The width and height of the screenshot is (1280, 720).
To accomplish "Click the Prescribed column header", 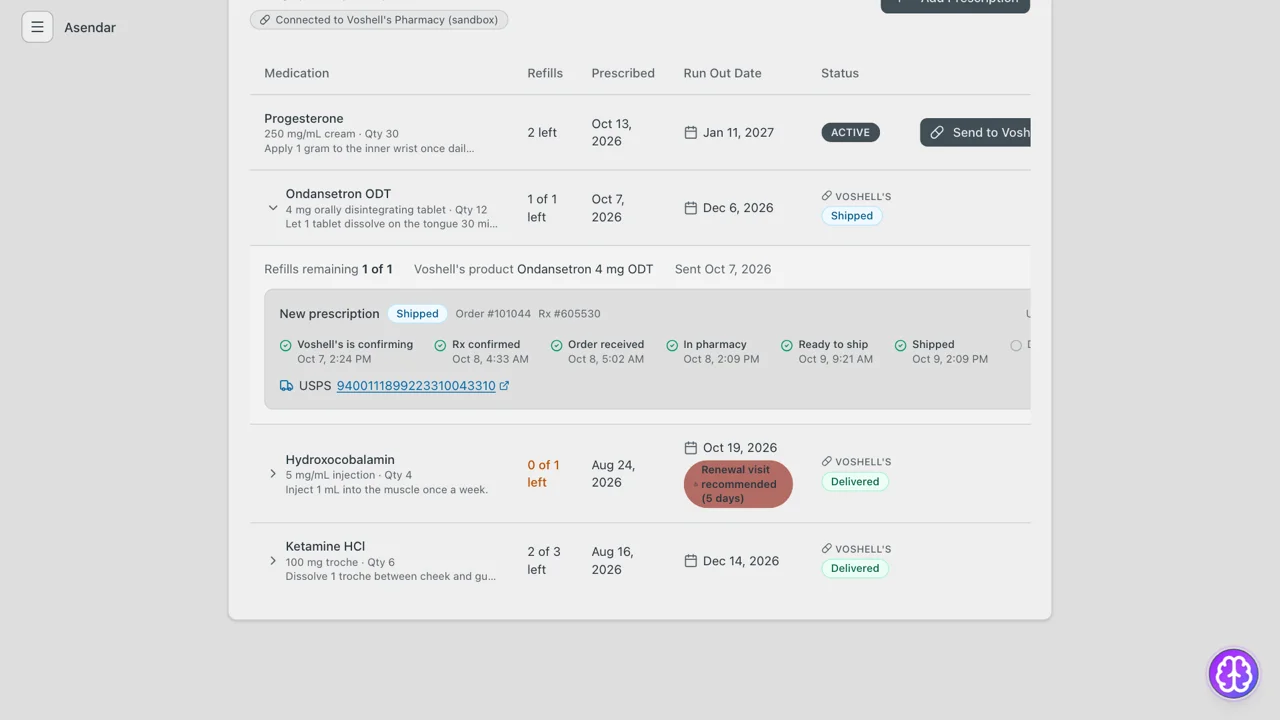I will (x=623, y=73).
